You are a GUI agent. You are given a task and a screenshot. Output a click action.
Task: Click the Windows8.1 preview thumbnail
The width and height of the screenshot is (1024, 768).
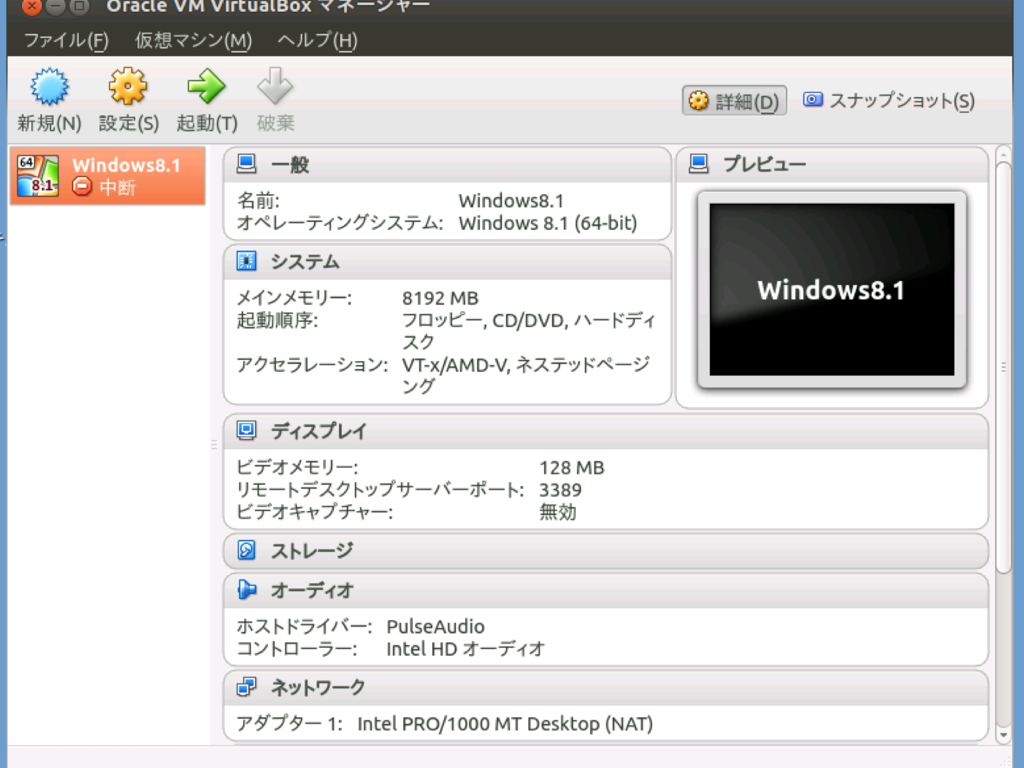[832, 289]
